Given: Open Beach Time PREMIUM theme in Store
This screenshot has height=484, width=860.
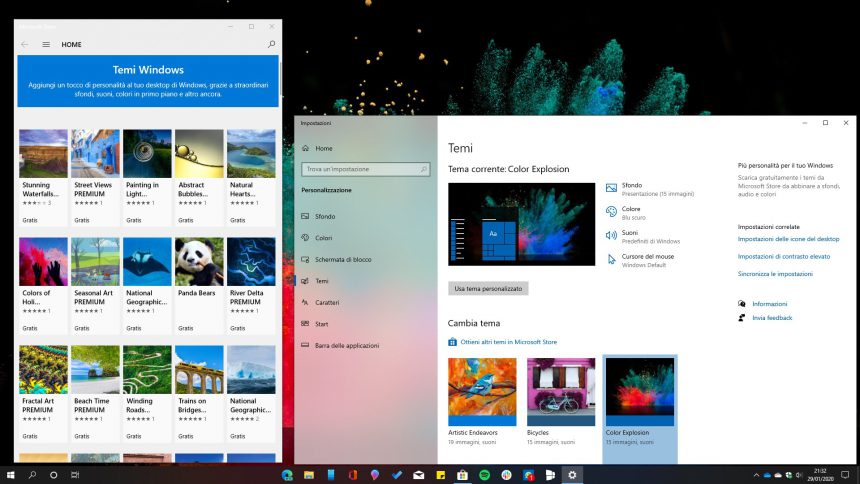Looking at the screenshot, I should (95, 393).
